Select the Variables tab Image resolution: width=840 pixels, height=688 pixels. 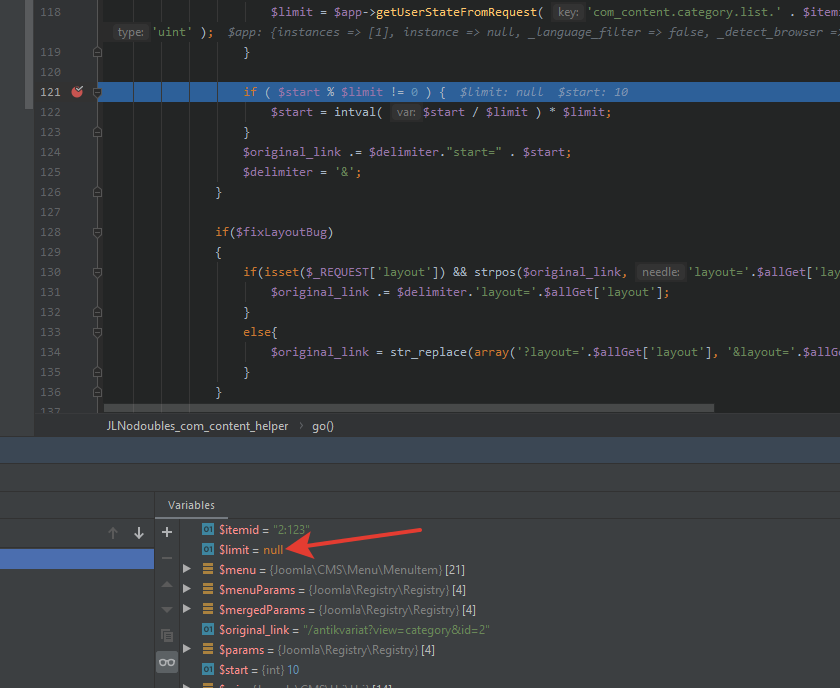click(191, 505)
